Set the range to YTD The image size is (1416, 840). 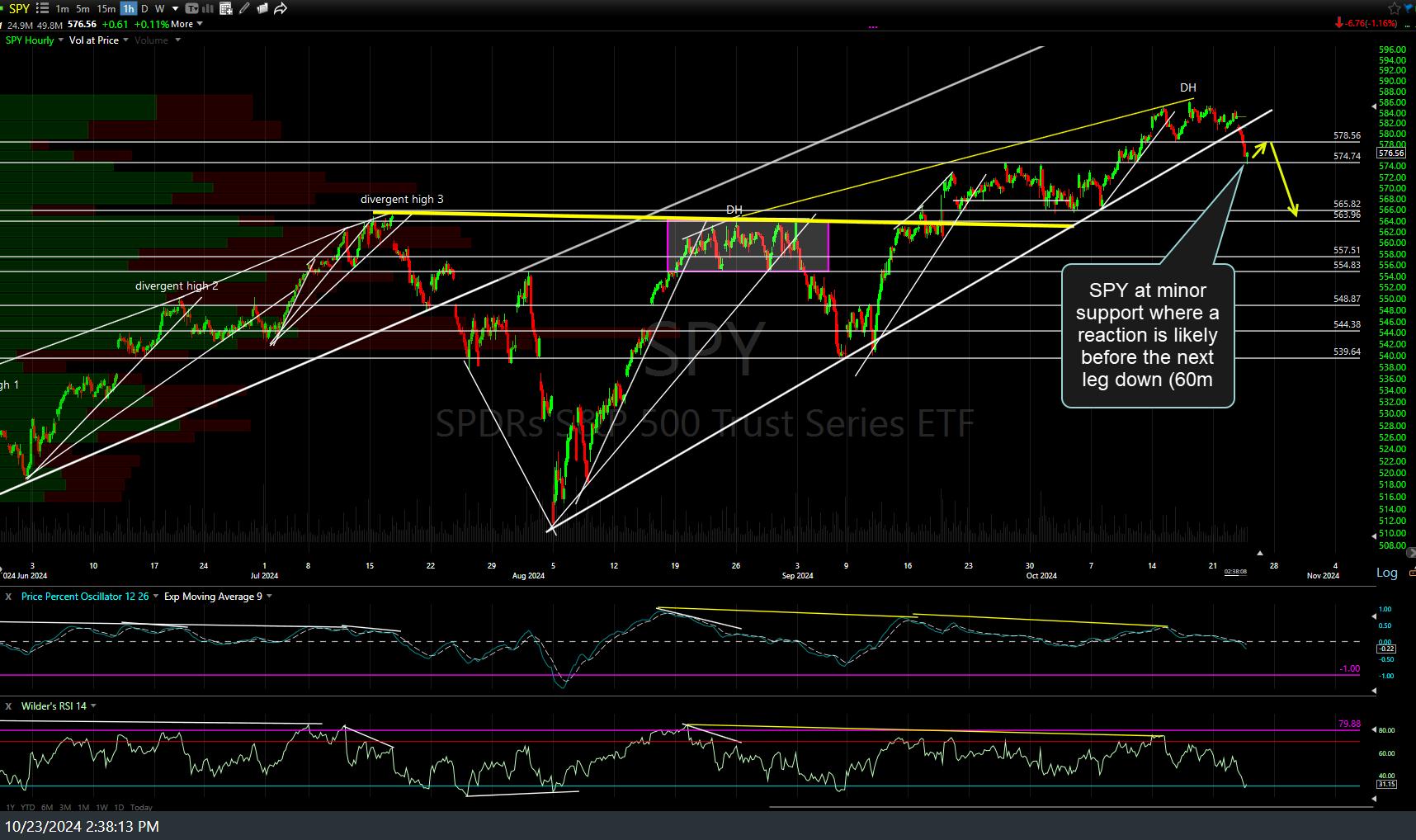(x=28, y=807)
